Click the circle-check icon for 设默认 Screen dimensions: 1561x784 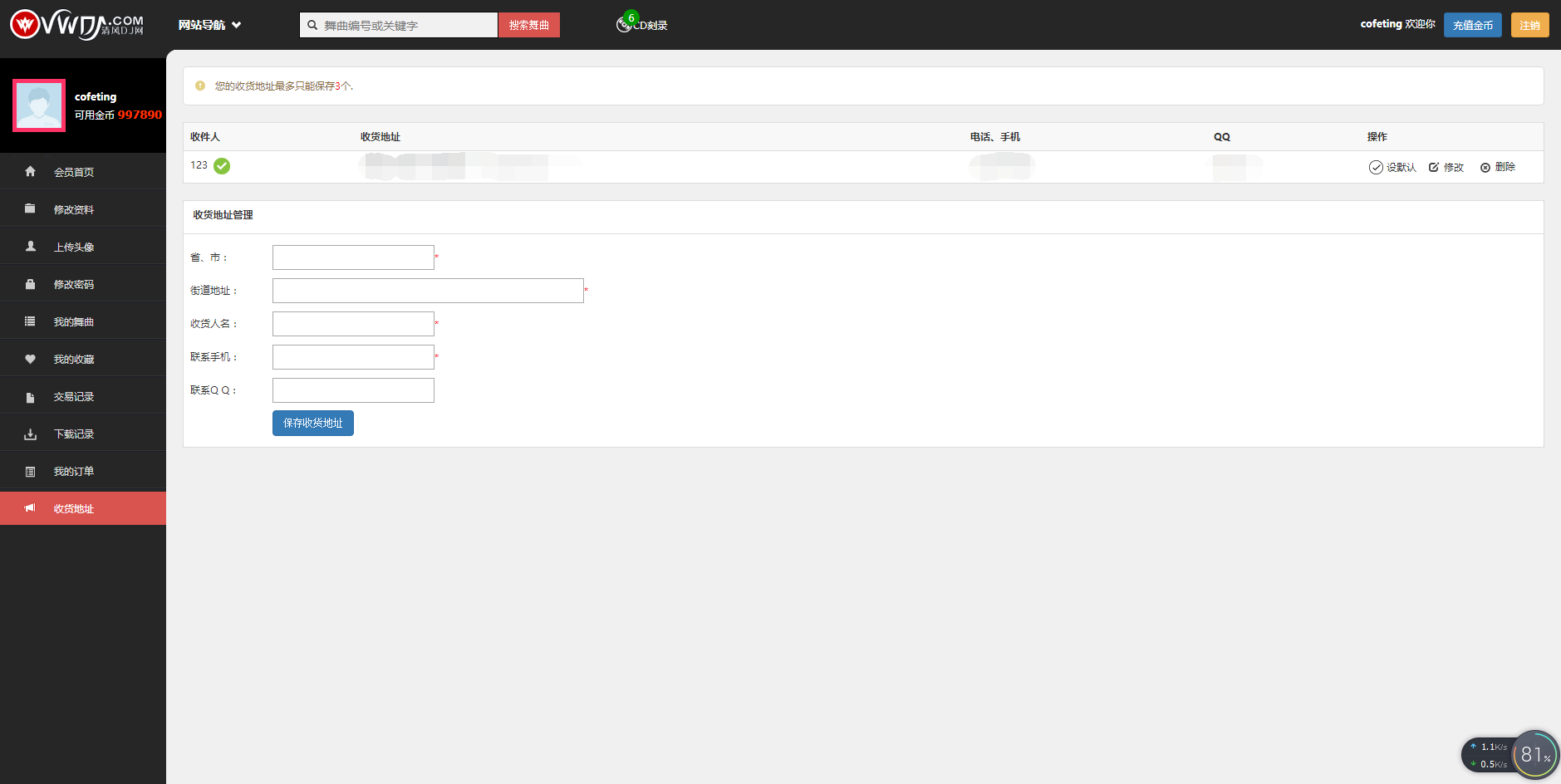(1376, 167)
